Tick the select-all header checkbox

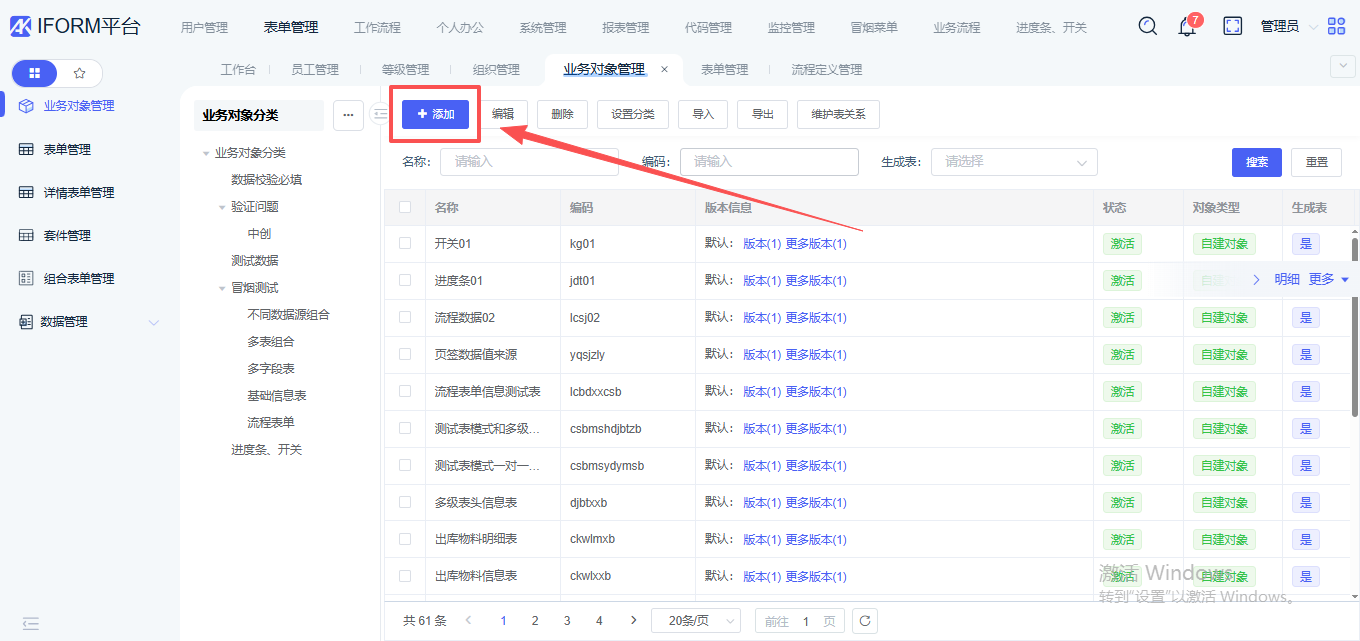[x=405, y=207]
